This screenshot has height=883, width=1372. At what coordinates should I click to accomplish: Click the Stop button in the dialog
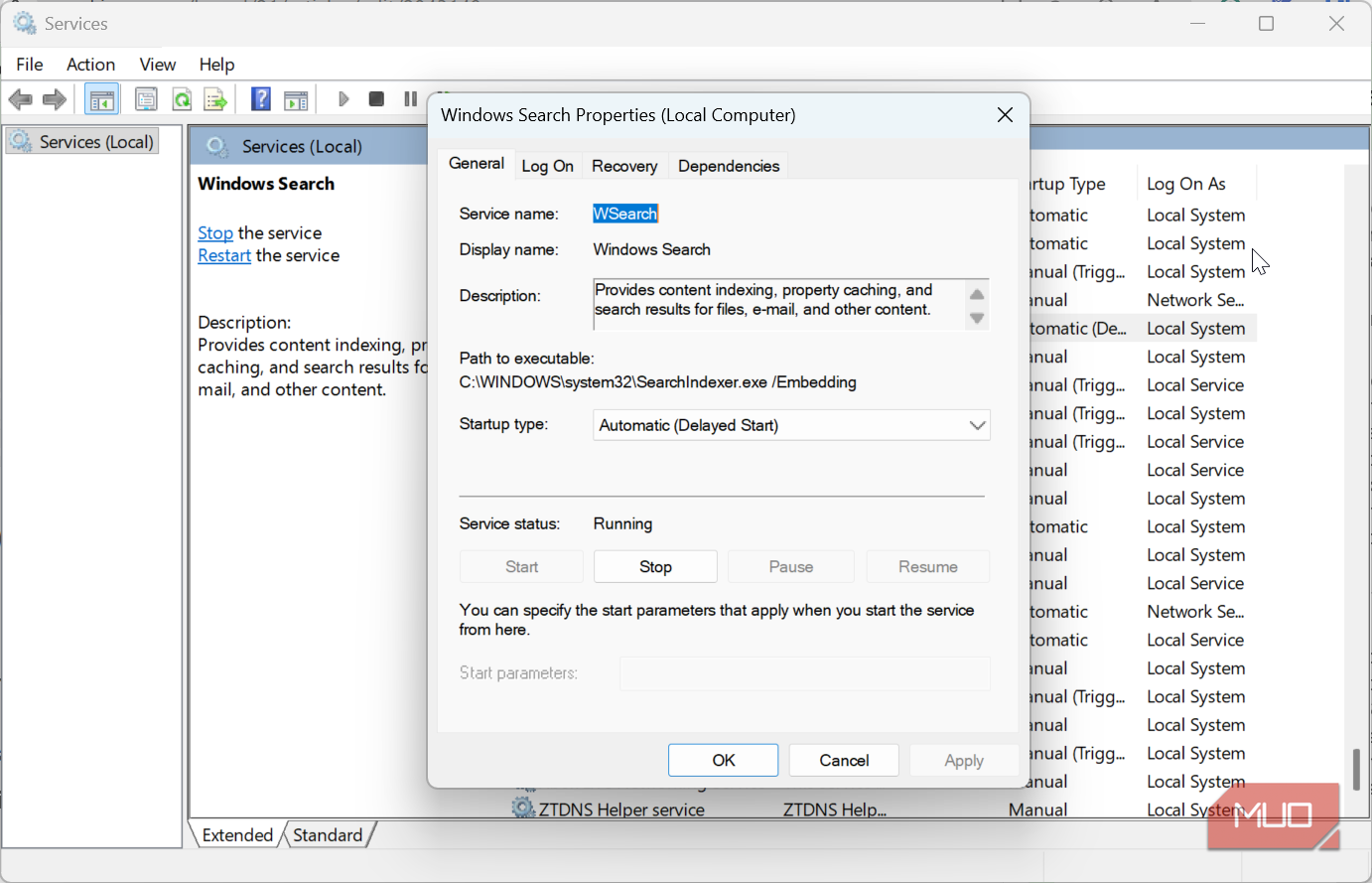tap(655, 566)
